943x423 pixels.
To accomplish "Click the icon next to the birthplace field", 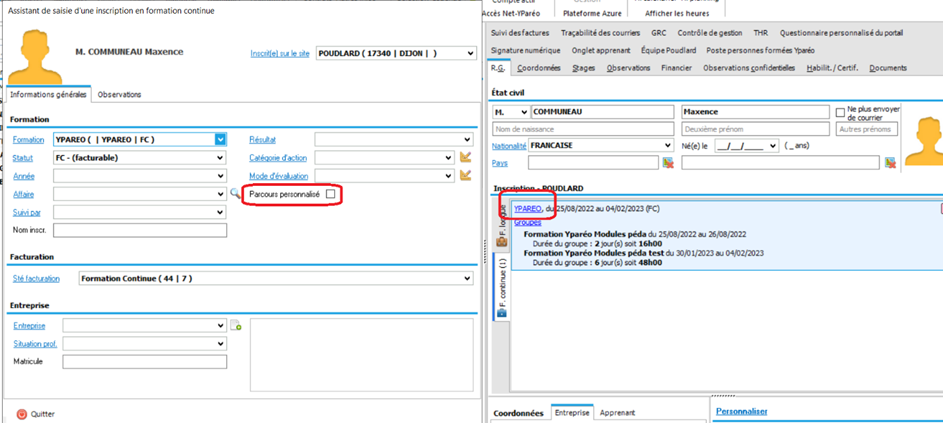I will pos(890,163).
